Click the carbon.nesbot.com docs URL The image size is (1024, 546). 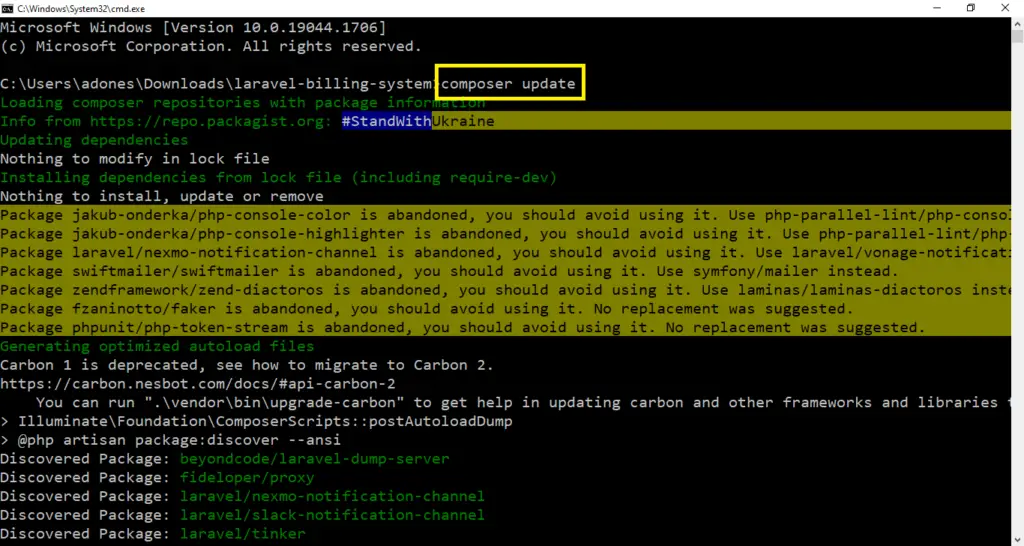tap(198, 384)
